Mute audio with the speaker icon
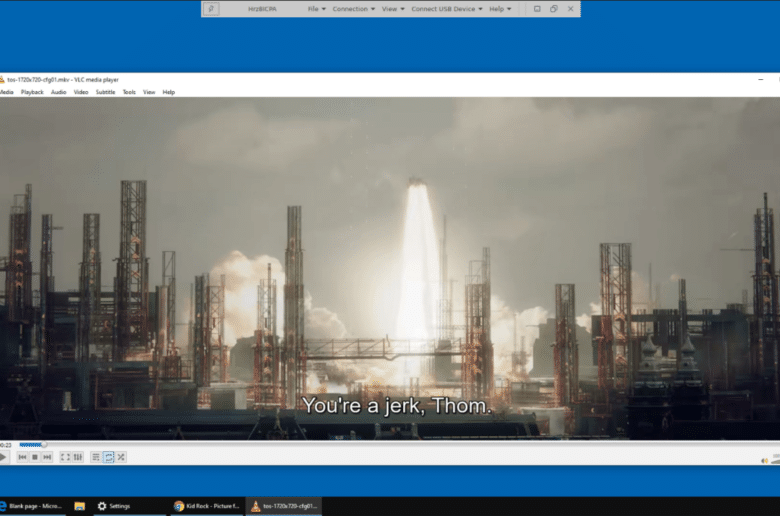Screen dimensions: 780x516 click(x=764, y=460)
